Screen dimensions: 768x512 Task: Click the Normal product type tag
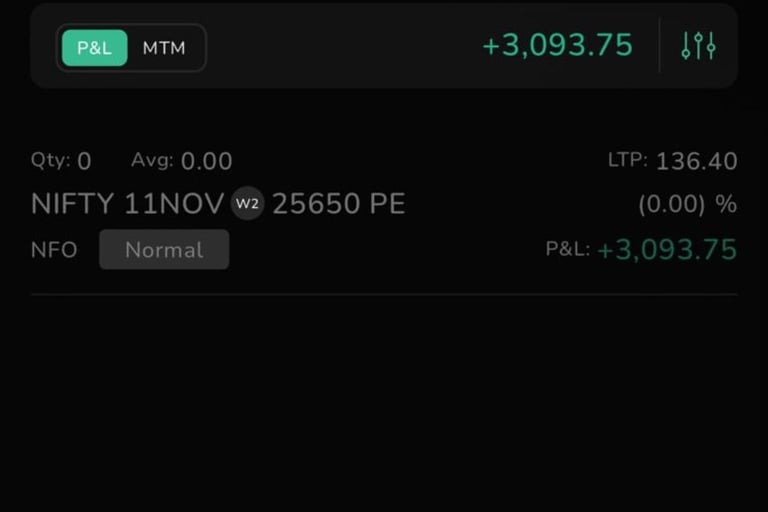pos(164,250)
